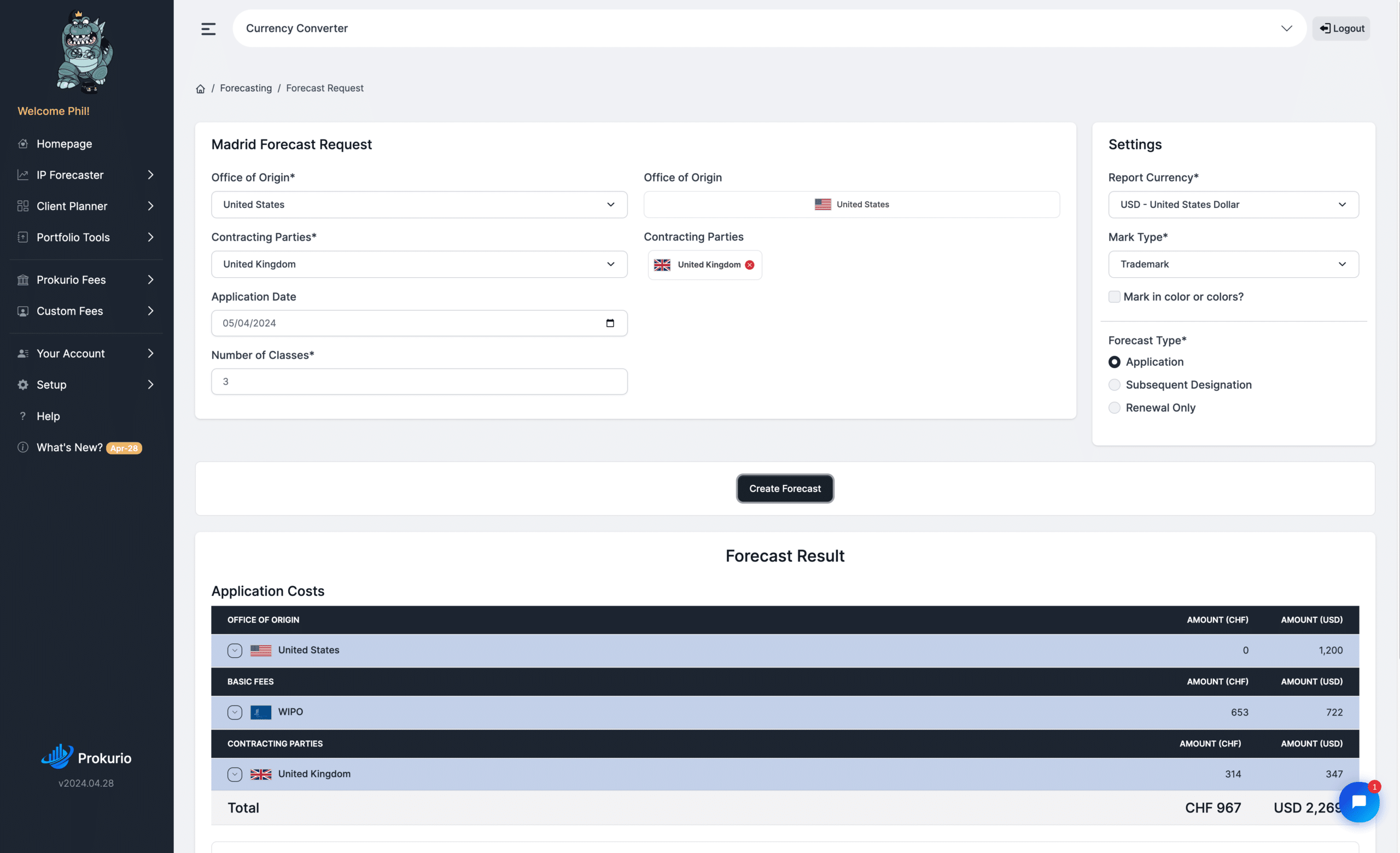Click the home breadcrumb icon

click(x=200, y=89)
